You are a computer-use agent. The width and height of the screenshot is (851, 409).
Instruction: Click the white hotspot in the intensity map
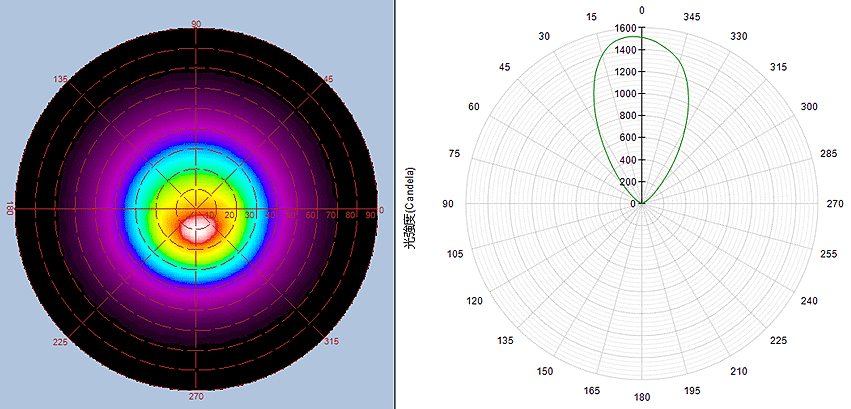click(198, 227)
